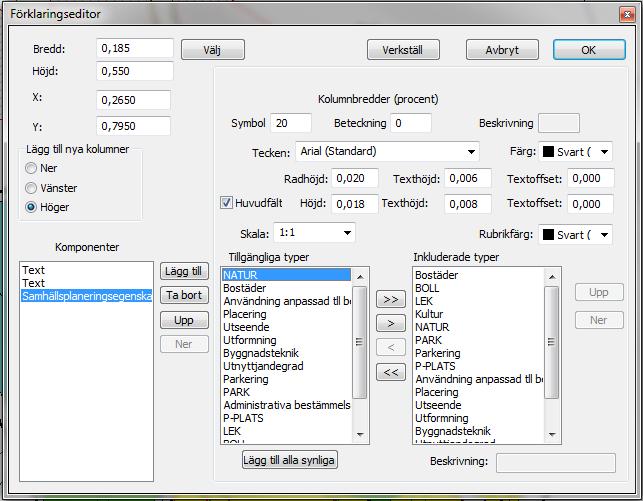Screen dimensions: 643x501
Task: Select Administrativa bestämmels in available list
Action: (286, 405)
